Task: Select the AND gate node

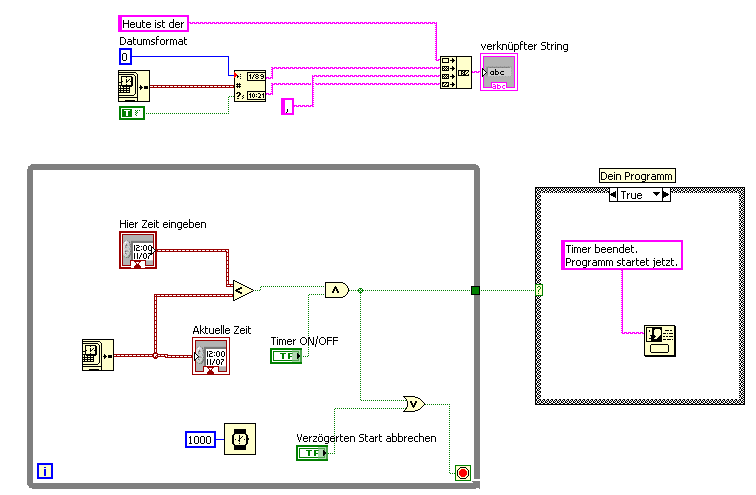Action: click(337, 290)
